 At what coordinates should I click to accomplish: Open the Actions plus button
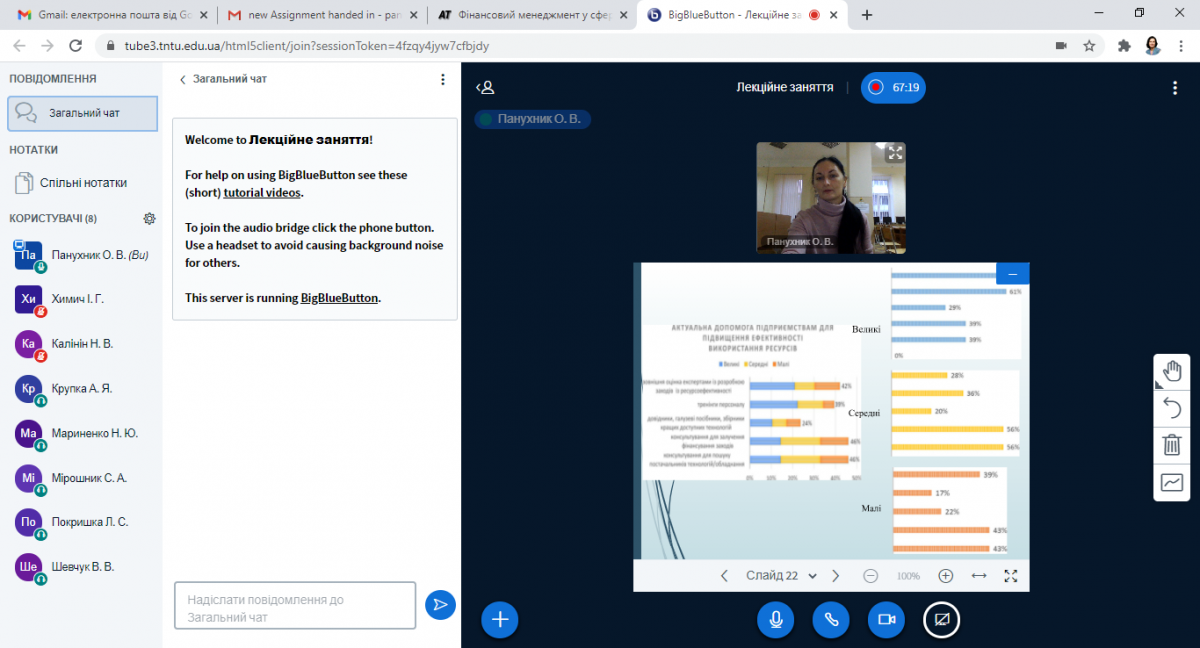(x=499, y=620)
